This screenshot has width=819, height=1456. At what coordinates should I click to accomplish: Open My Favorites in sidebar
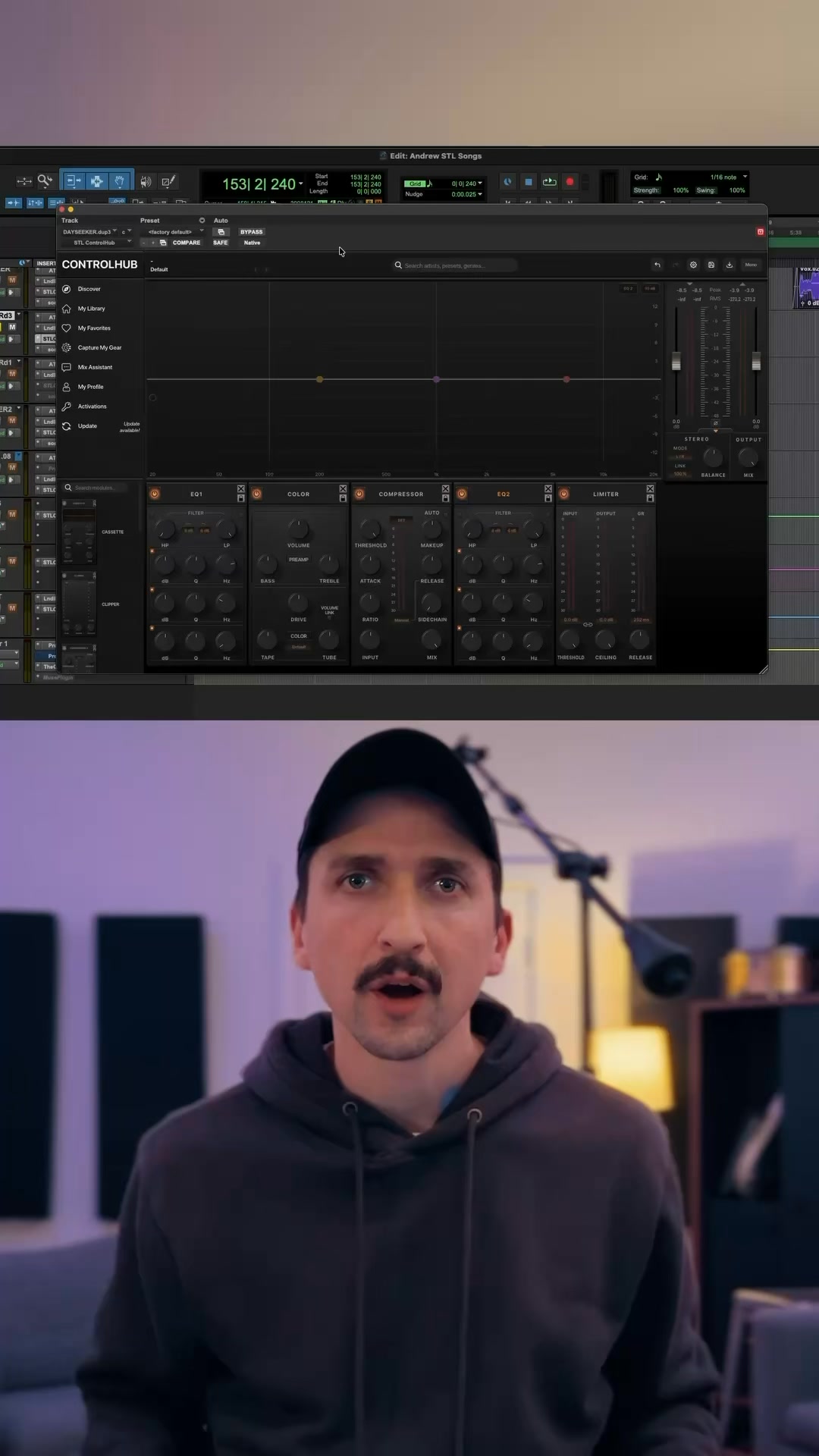coord(94,328)
